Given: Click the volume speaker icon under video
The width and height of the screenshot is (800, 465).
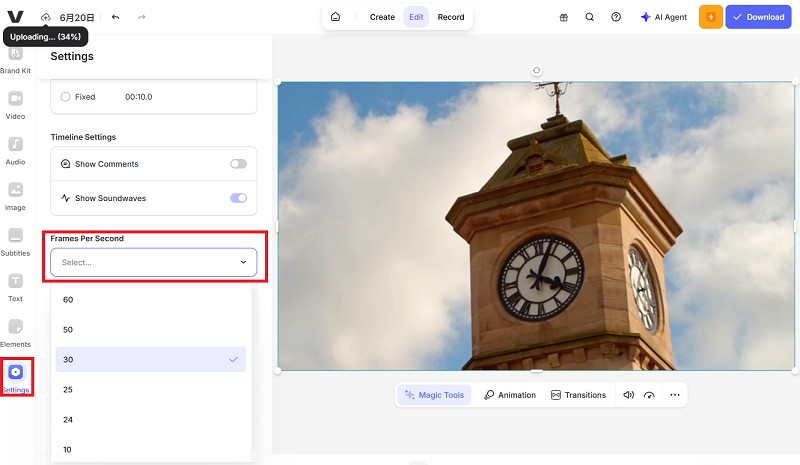Looking at the screenshot, I should click(628, 395).
